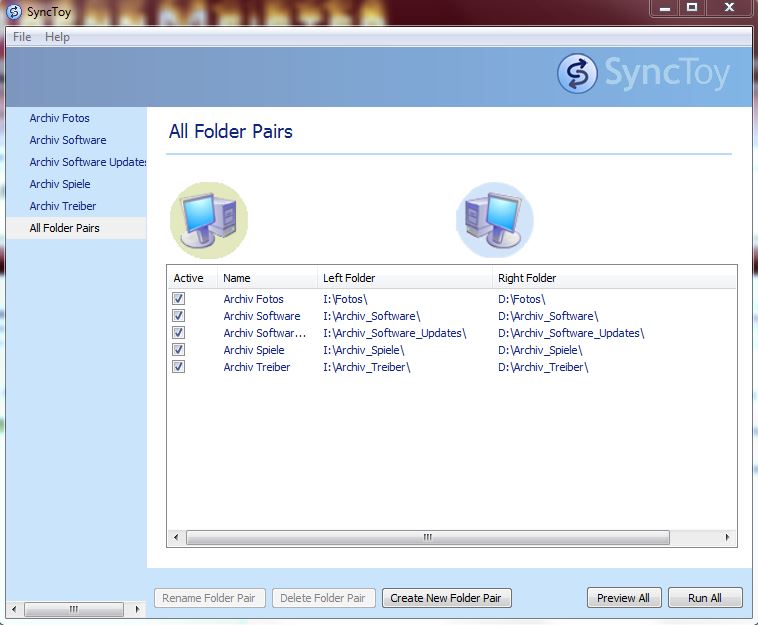The height and width of the screenshot is (625, 758).
Task: Select Archiv Software name in the table
Action: pos(262,316)
